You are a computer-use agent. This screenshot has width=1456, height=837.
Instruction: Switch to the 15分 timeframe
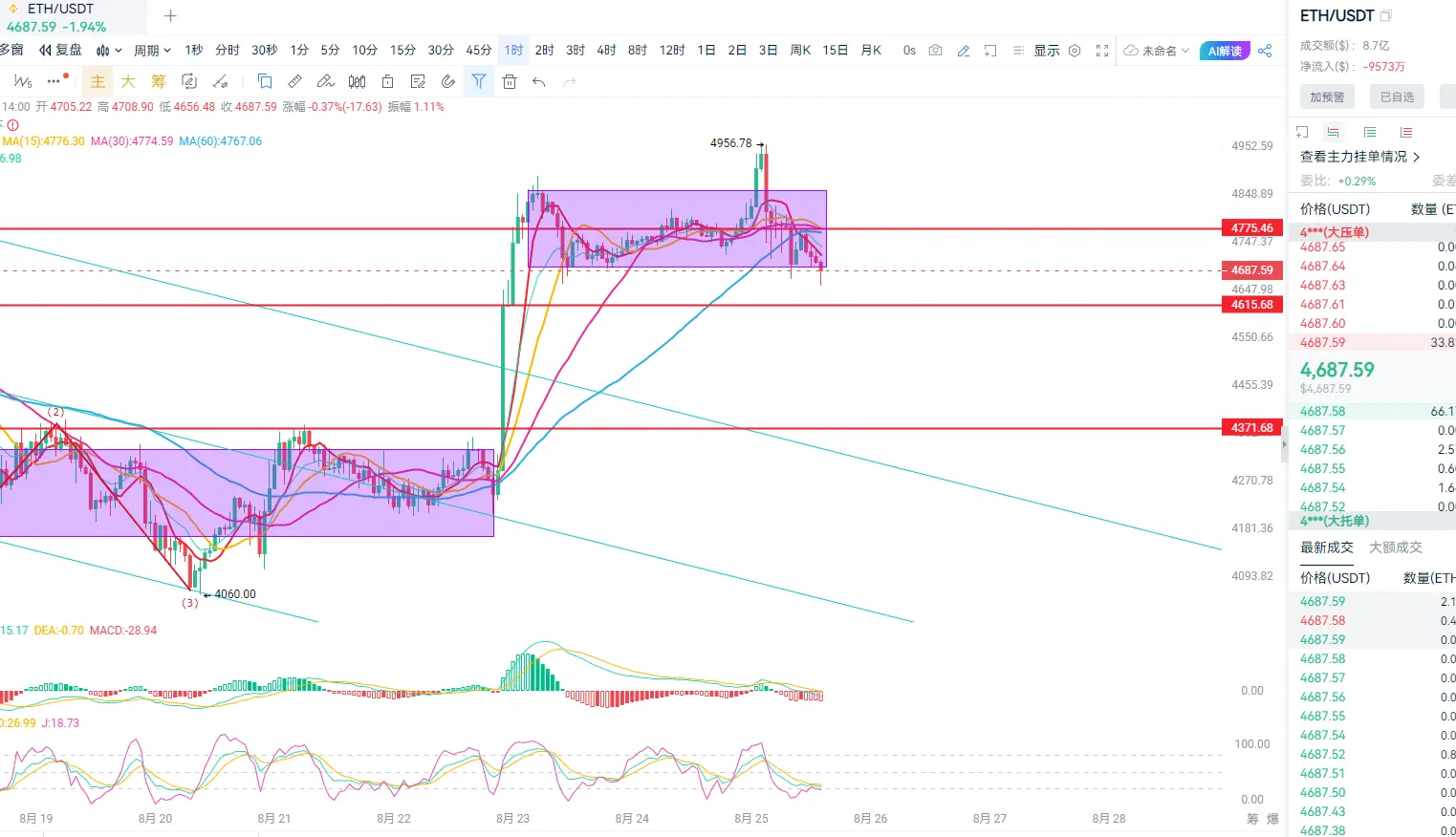[402, 50]
